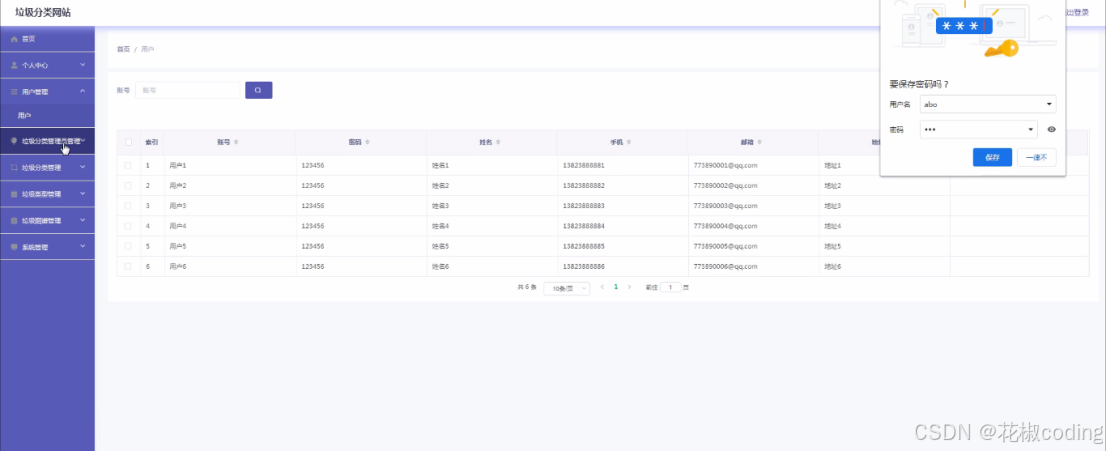Check the box for row 用户5
The image size is (1107, 452).
128,246
